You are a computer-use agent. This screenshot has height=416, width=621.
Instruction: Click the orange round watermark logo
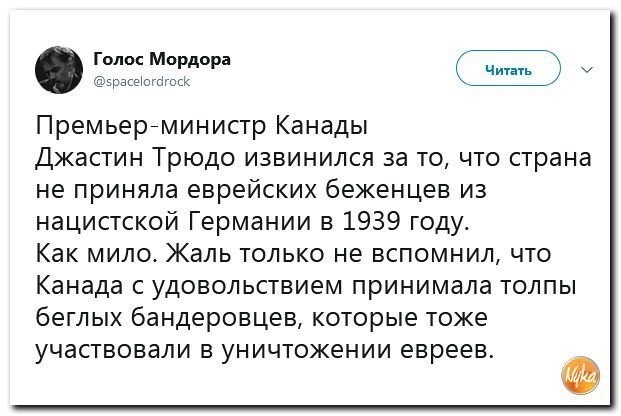click(581, 375)
